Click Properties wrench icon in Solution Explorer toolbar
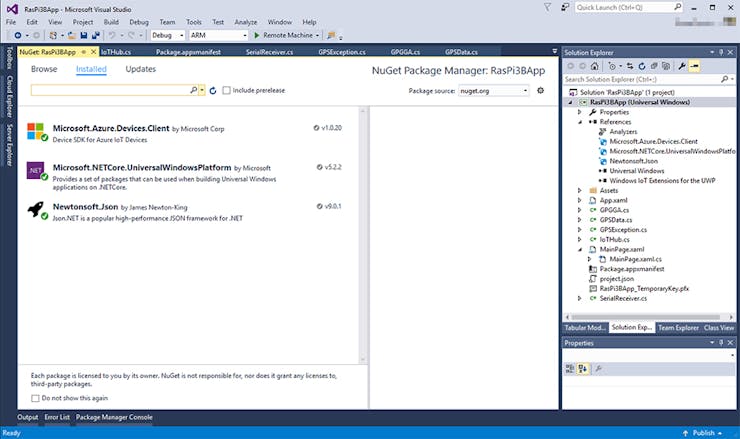The height and width of the screenshot is (439, 740). tap(682, 67)
